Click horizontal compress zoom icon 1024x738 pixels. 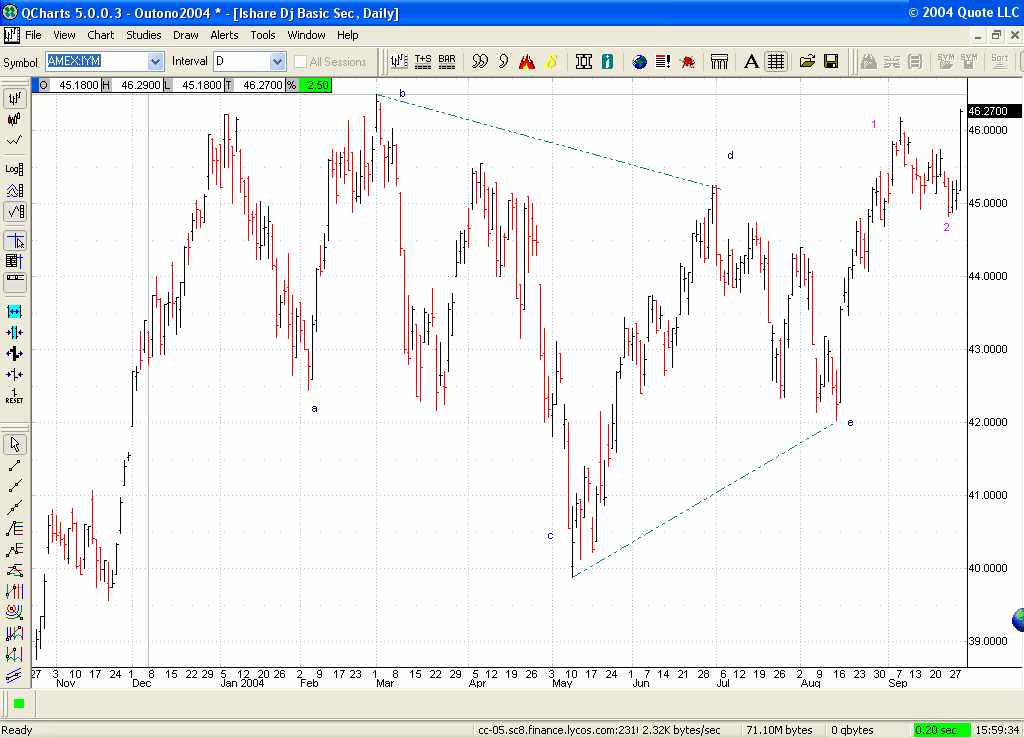[x=14, y=332]
